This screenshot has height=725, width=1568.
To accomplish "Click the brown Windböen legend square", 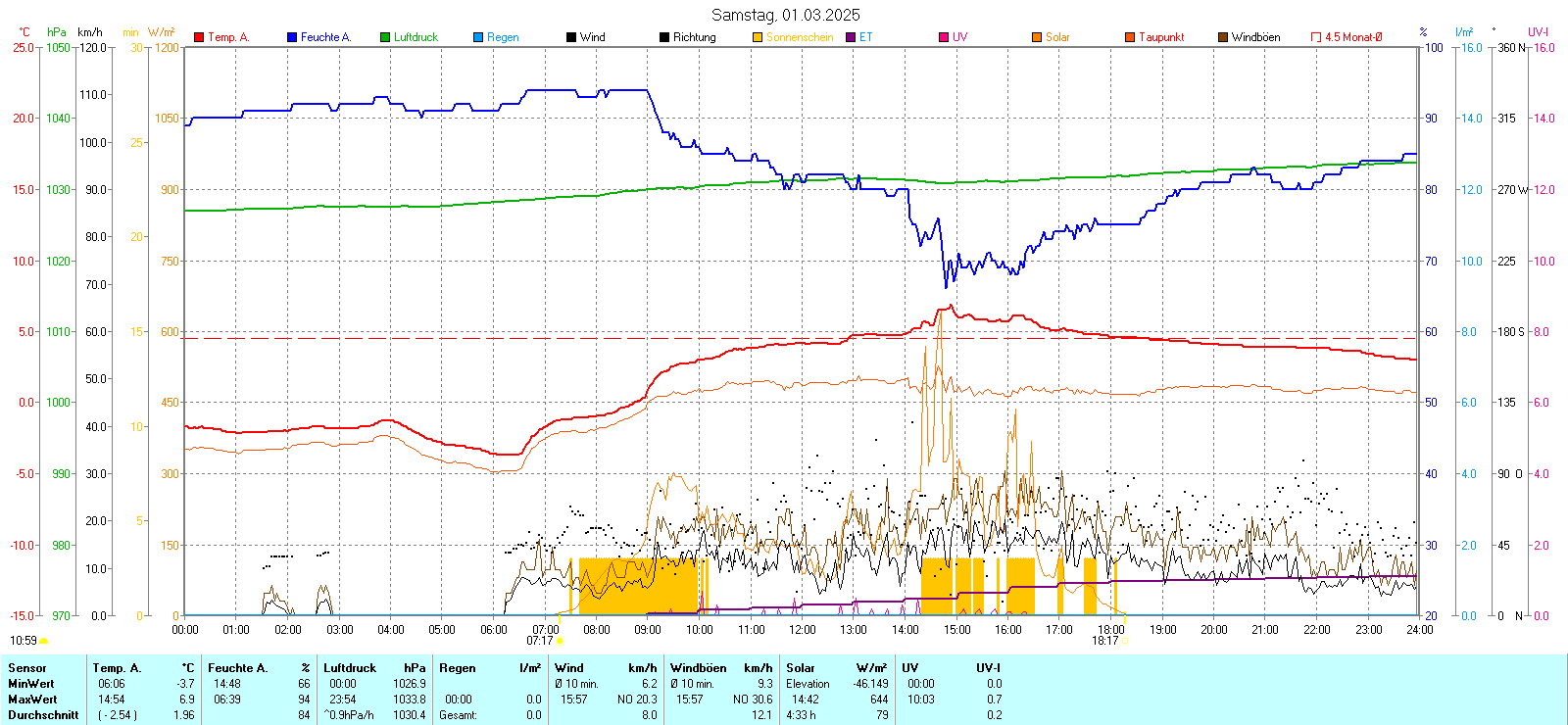I will point(1223,37).
